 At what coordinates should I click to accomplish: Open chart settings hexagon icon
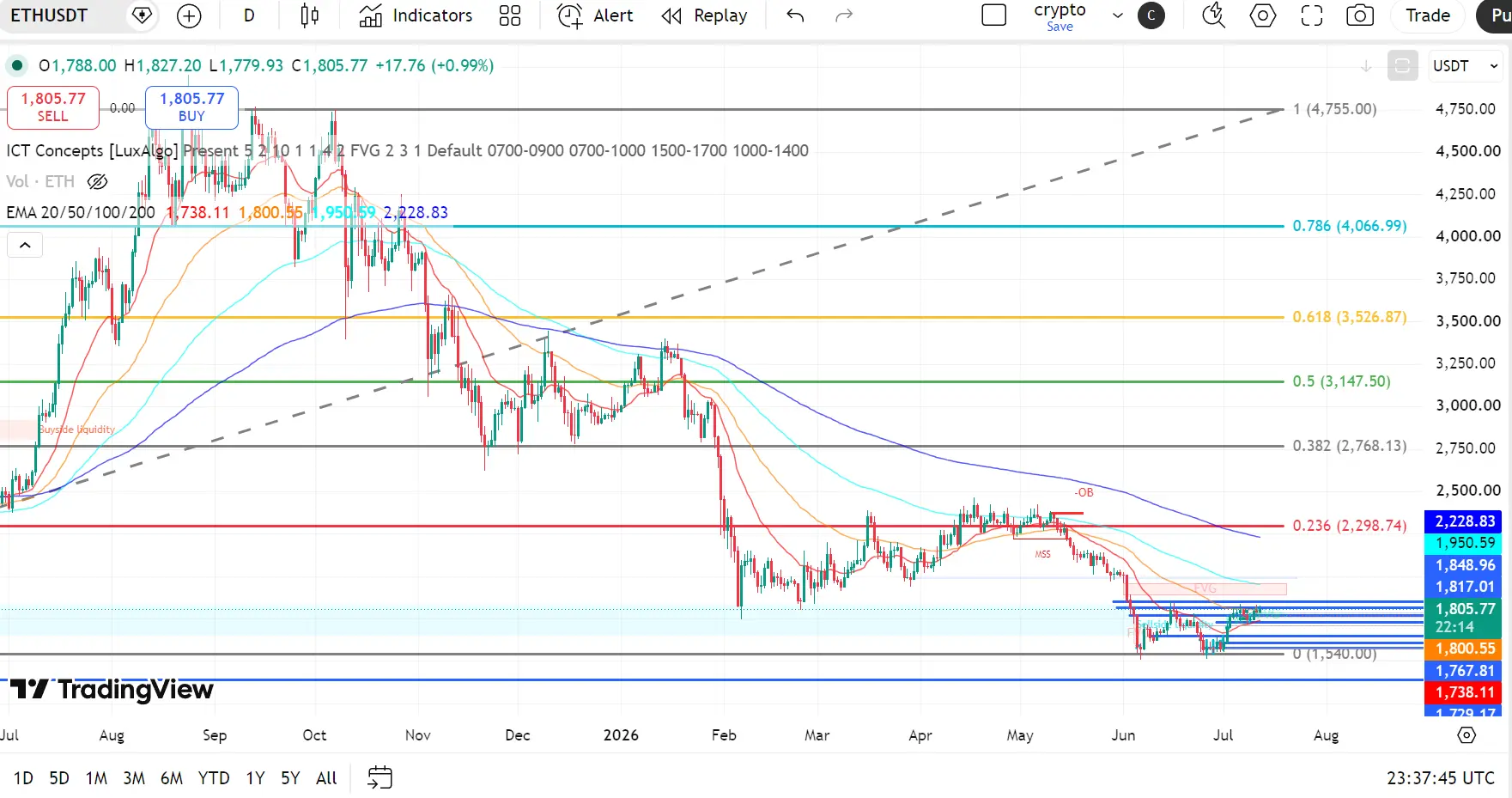pyautogui.click(x=1262, y=15)
